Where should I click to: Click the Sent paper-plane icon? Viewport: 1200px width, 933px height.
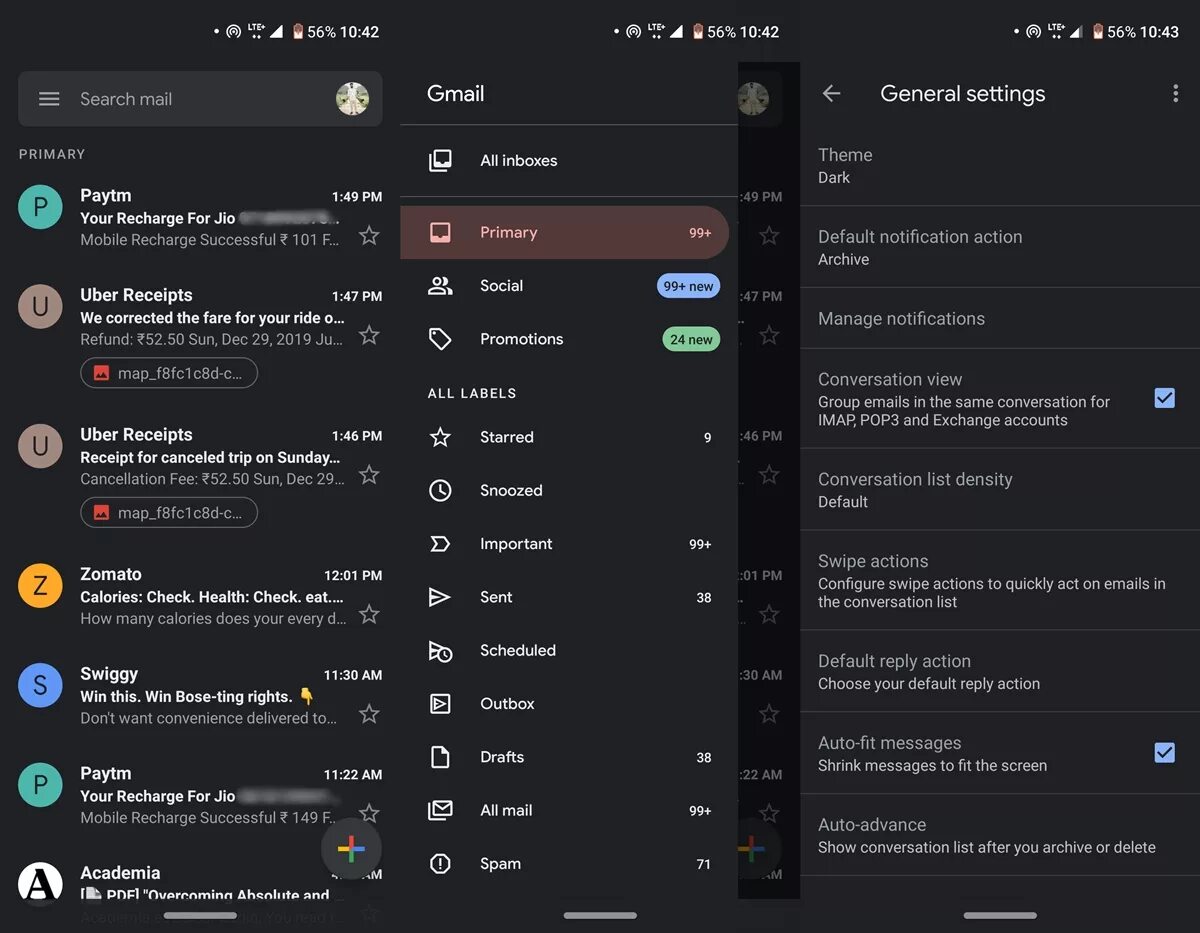point(440,597)
